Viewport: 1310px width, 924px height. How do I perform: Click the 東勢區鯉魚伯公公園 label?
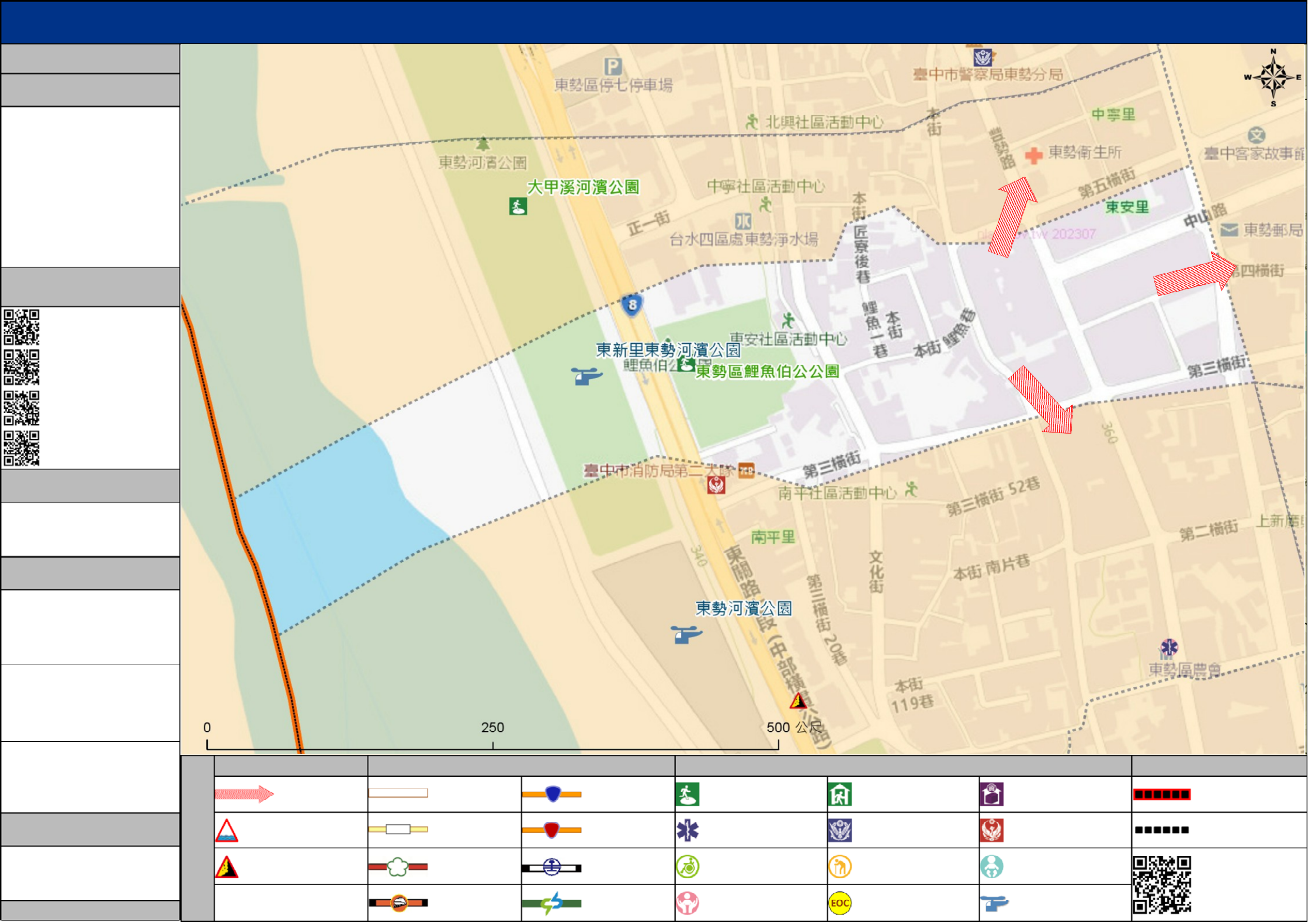(768, 372)
